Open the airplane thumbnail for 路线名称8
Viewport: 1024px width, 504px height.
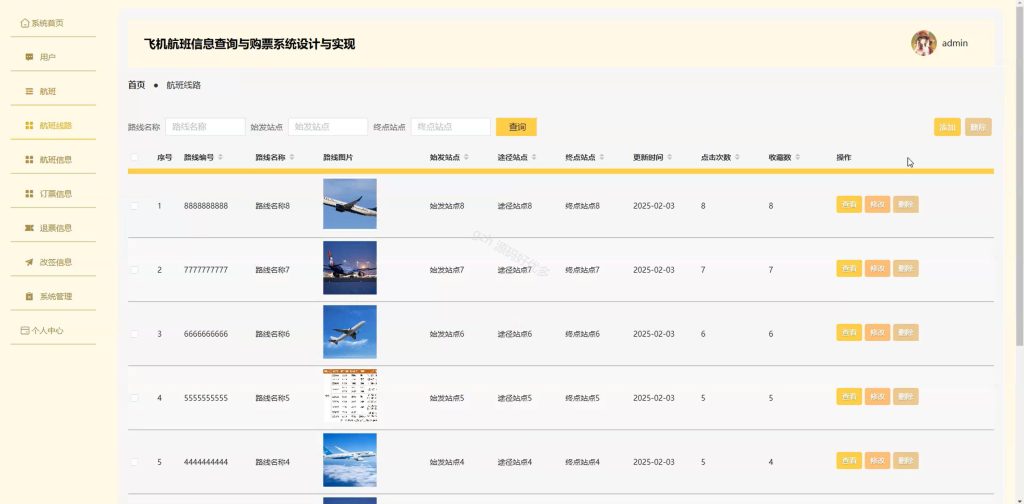pos(350,204)
